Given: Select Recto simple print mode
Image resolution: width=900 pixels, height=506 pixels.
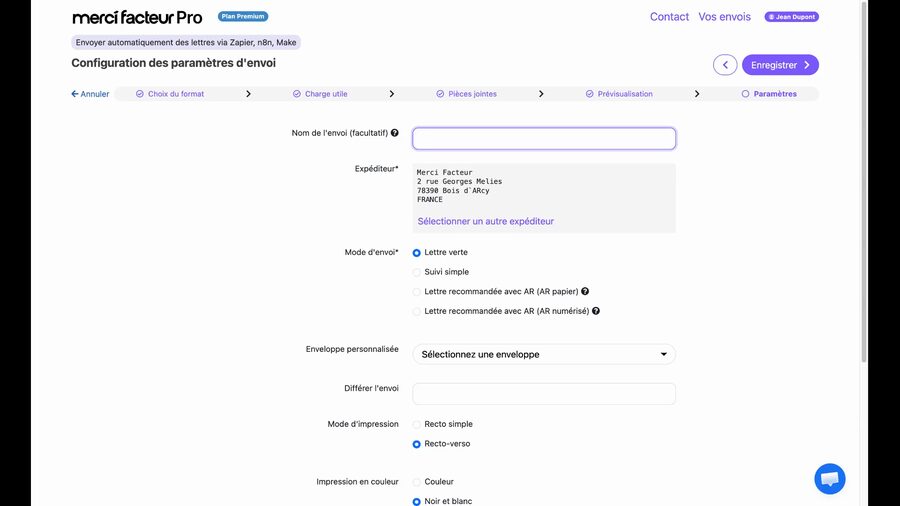Looking at the screenshot, I should click(417, 425).
